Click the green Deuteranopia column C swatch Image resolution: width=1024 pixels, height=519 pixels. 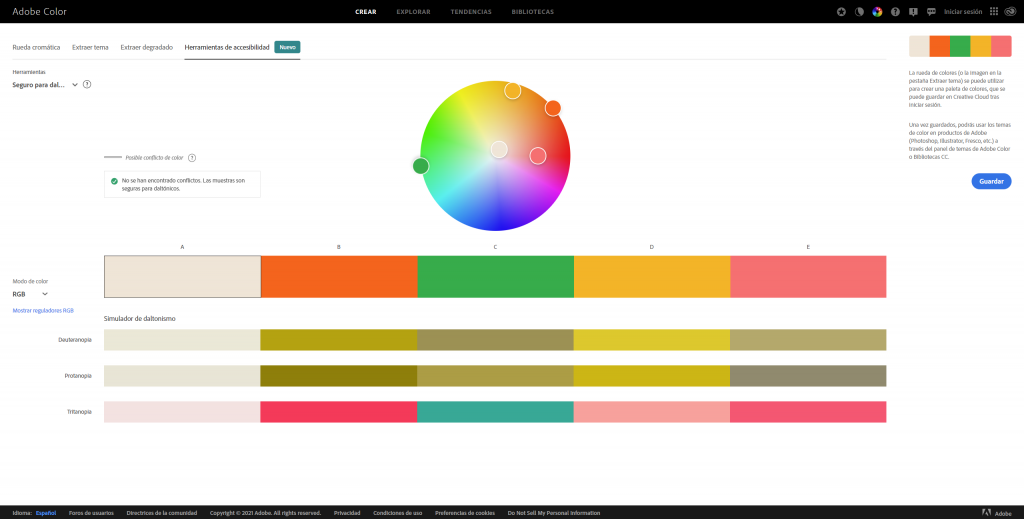click(496, 339)
